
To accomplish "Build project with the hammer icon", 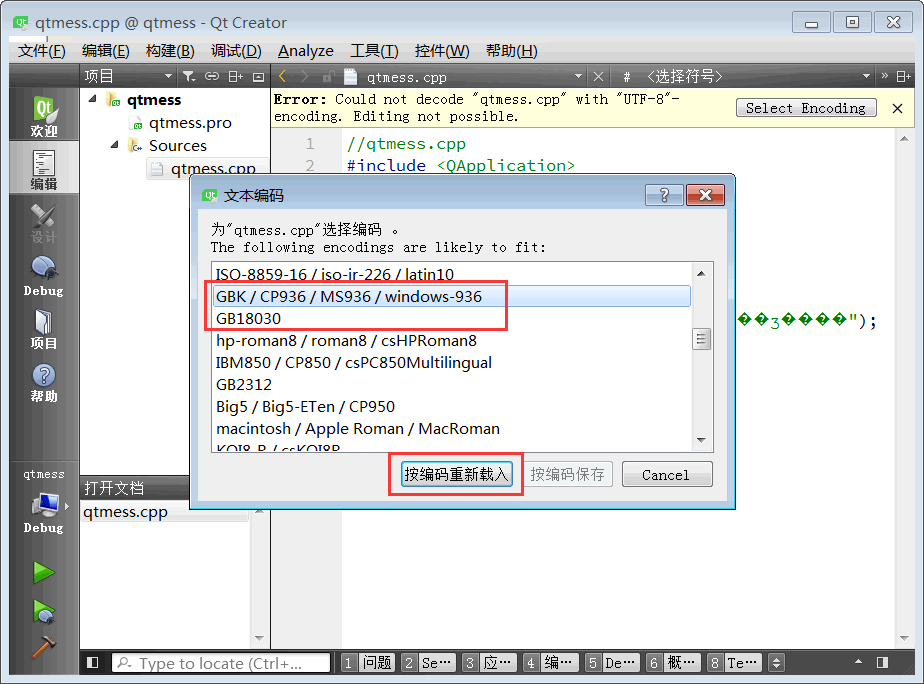I will click(x=44, y=647).
